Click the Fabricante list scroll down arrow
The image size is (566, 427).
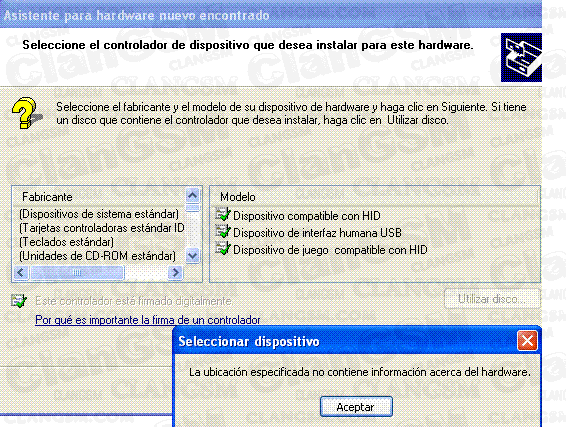tap(192, 256)
